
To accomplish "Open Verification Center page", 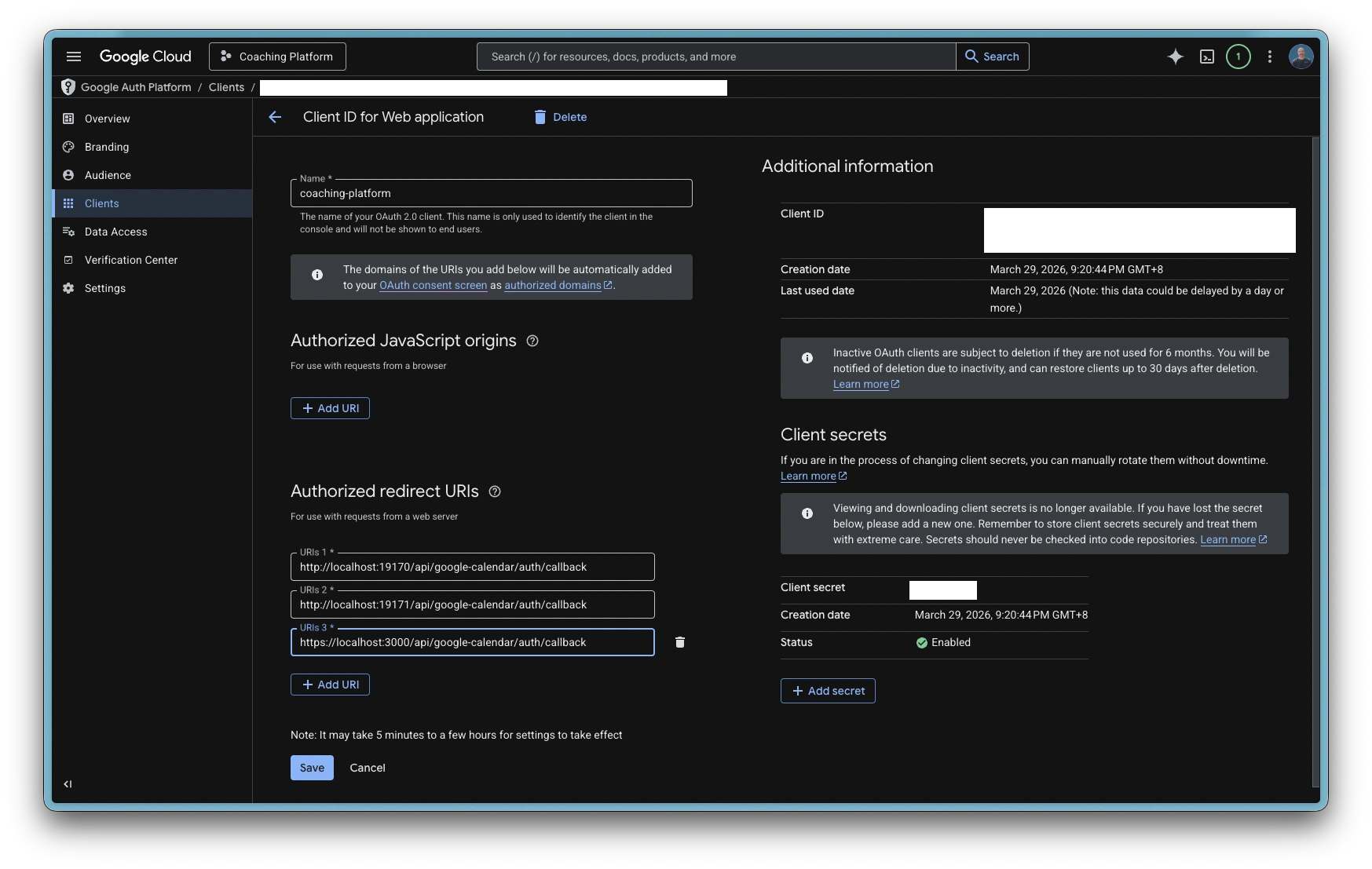I will pyautogui.click(x=130, y=260).
